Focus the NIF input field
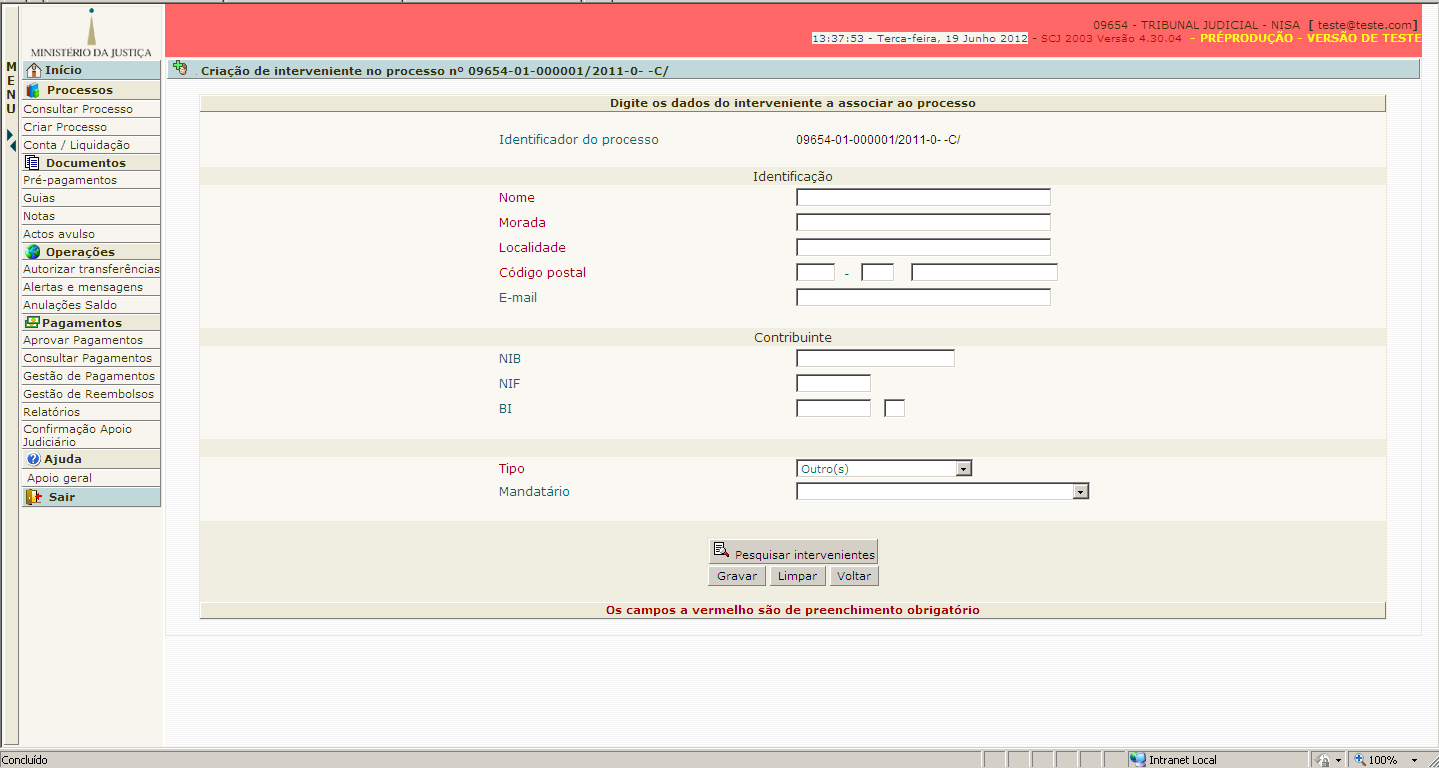 tap(833, 383)
